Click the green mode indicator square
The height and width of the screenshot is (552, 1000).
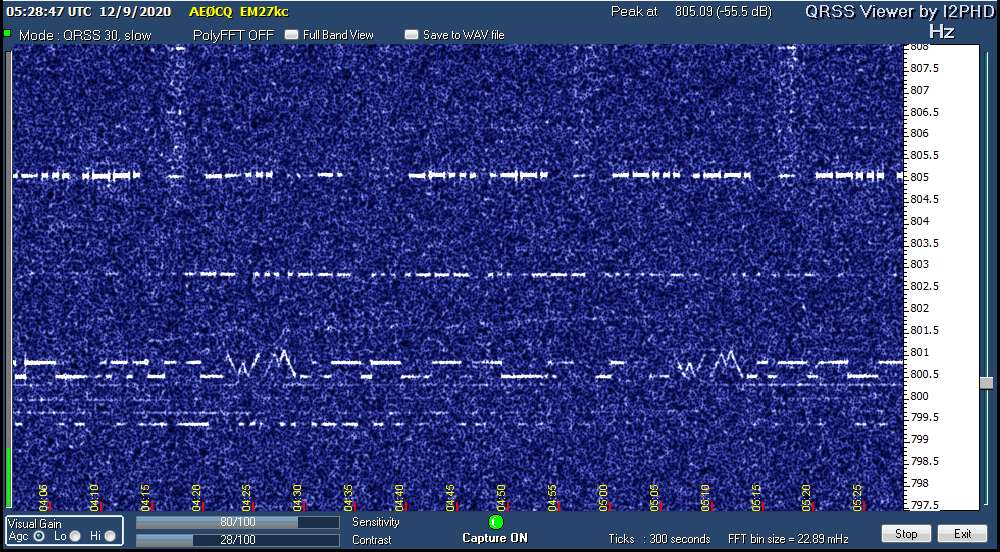[x=7, y=34]
